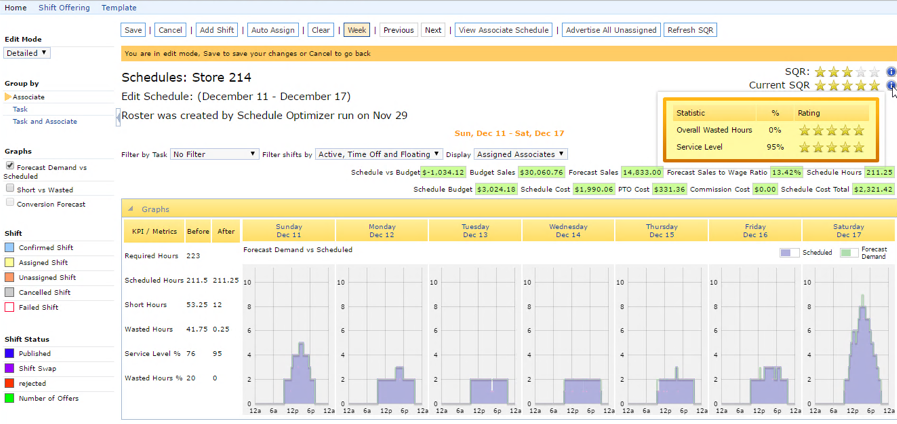Go to Next week
897x424 pixels.
(433, 30)
